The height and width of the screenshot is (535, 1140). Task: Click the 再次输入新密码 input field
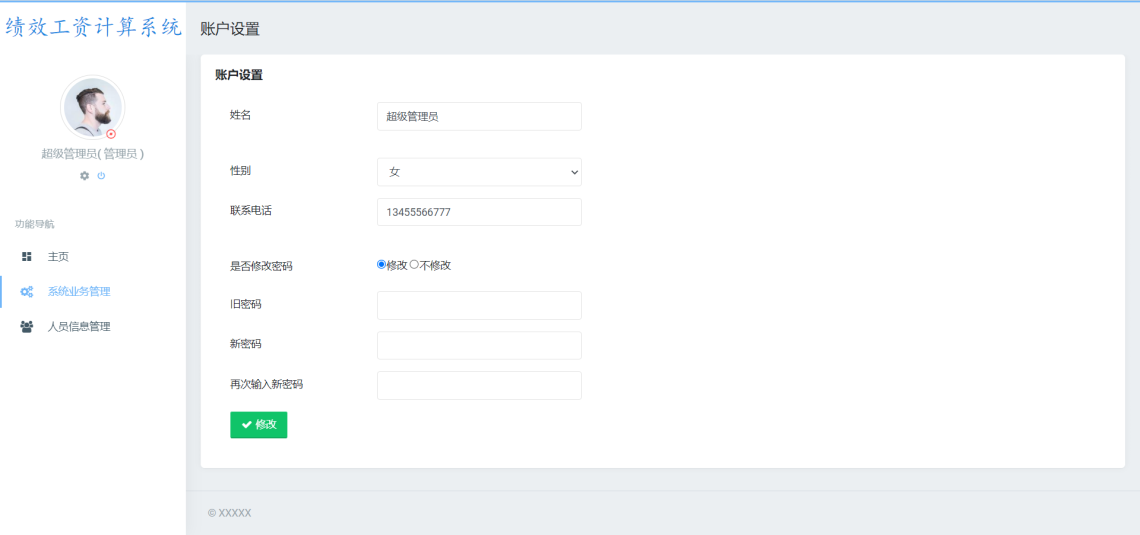479,385
